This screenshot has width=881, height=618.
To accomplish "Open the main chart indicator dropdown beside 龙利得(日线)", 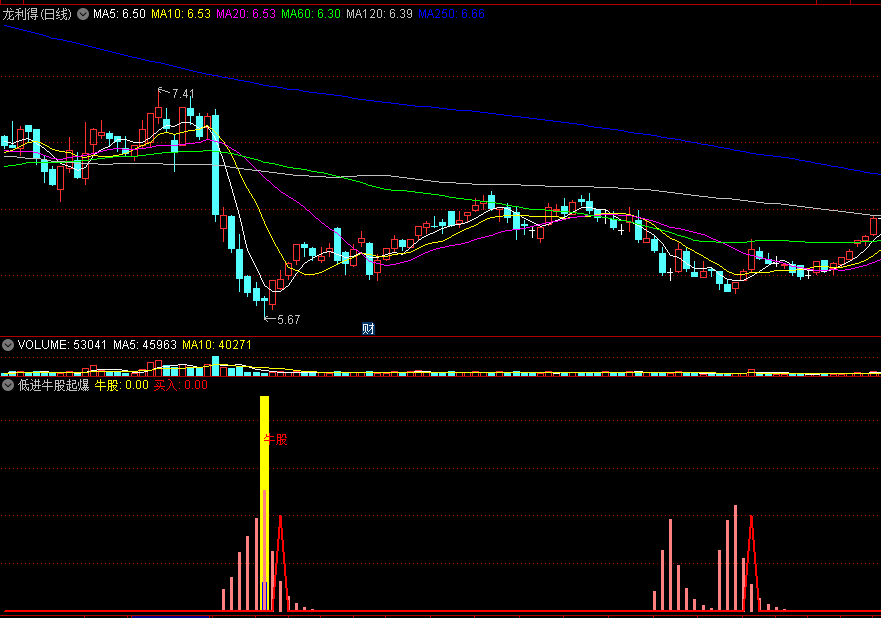I will point(83,14).
